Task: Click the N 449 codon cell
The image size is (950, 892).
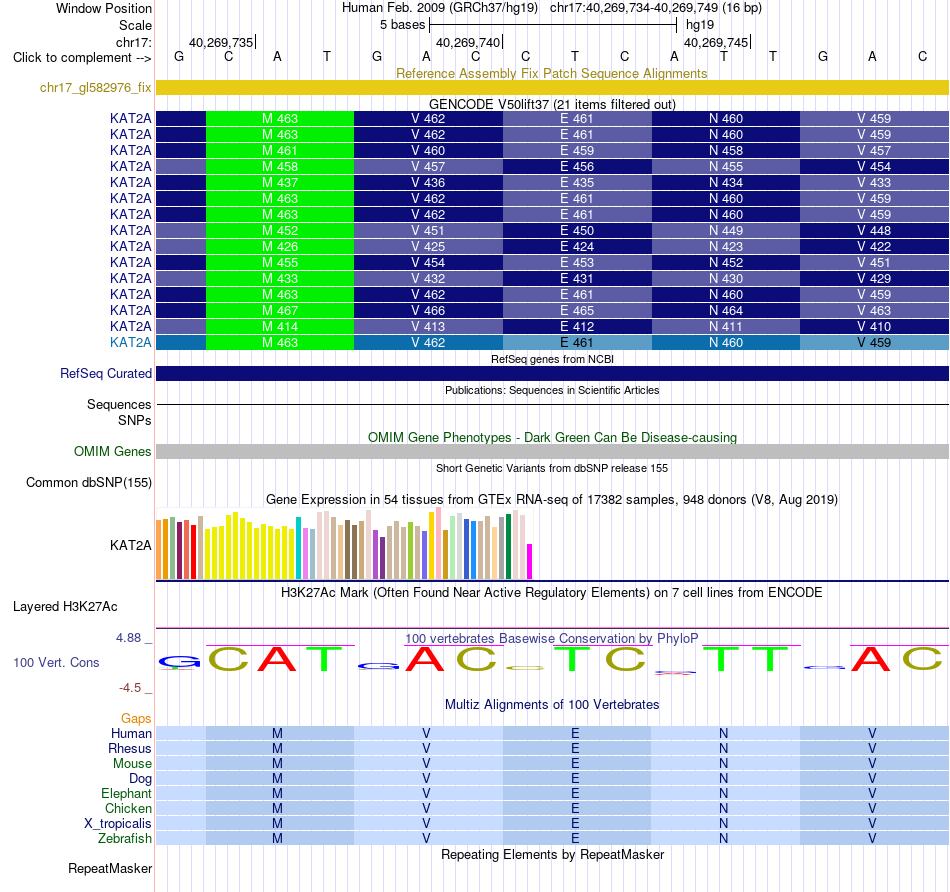Action: [726, 230]
